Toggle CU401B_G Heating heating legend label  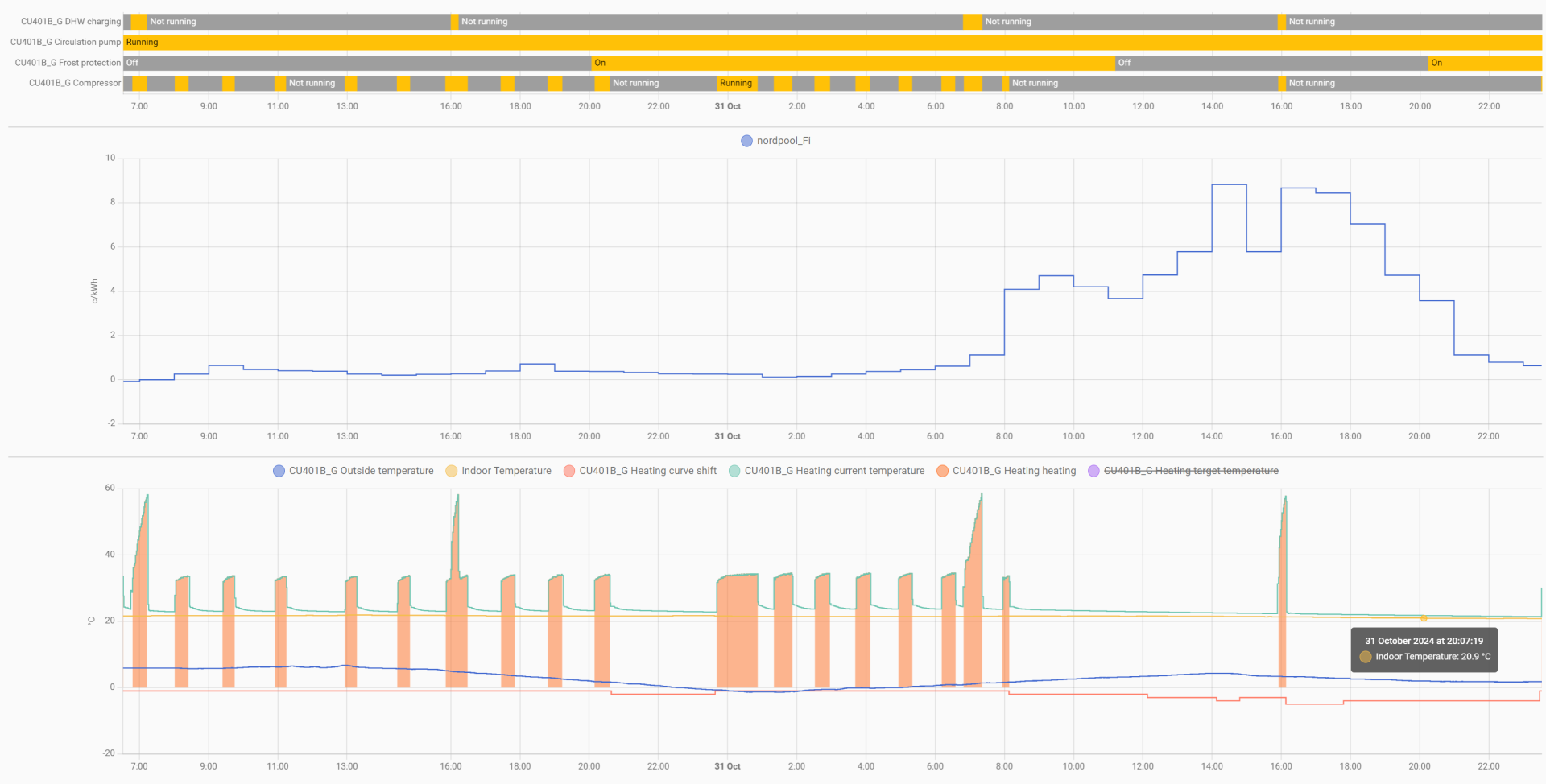(x=1014, y=471)
